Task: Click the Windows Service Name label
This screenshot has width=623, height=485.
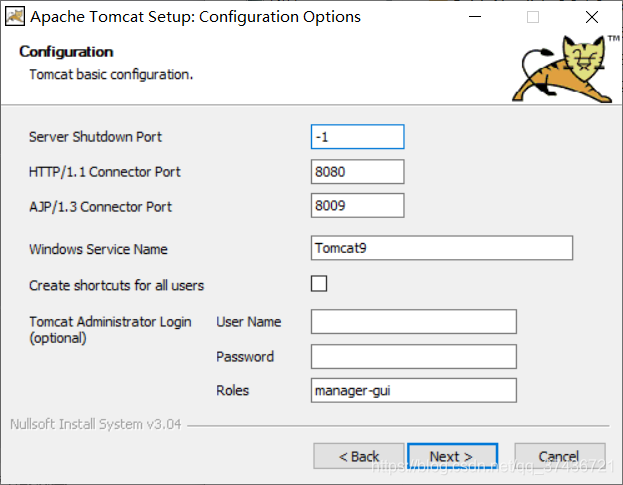Action: [98, 249]
